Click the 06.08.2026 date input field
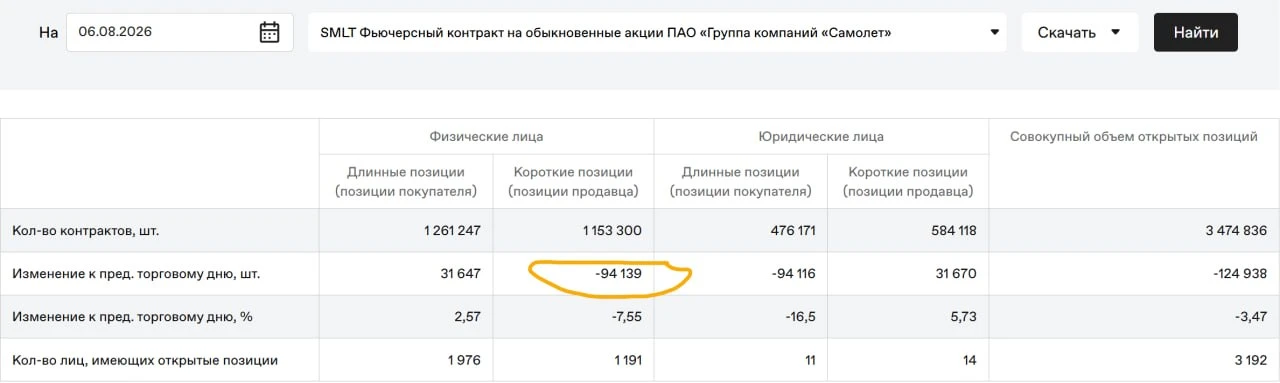This screenshot has height=383, width=1280. [x=180, y=32]
